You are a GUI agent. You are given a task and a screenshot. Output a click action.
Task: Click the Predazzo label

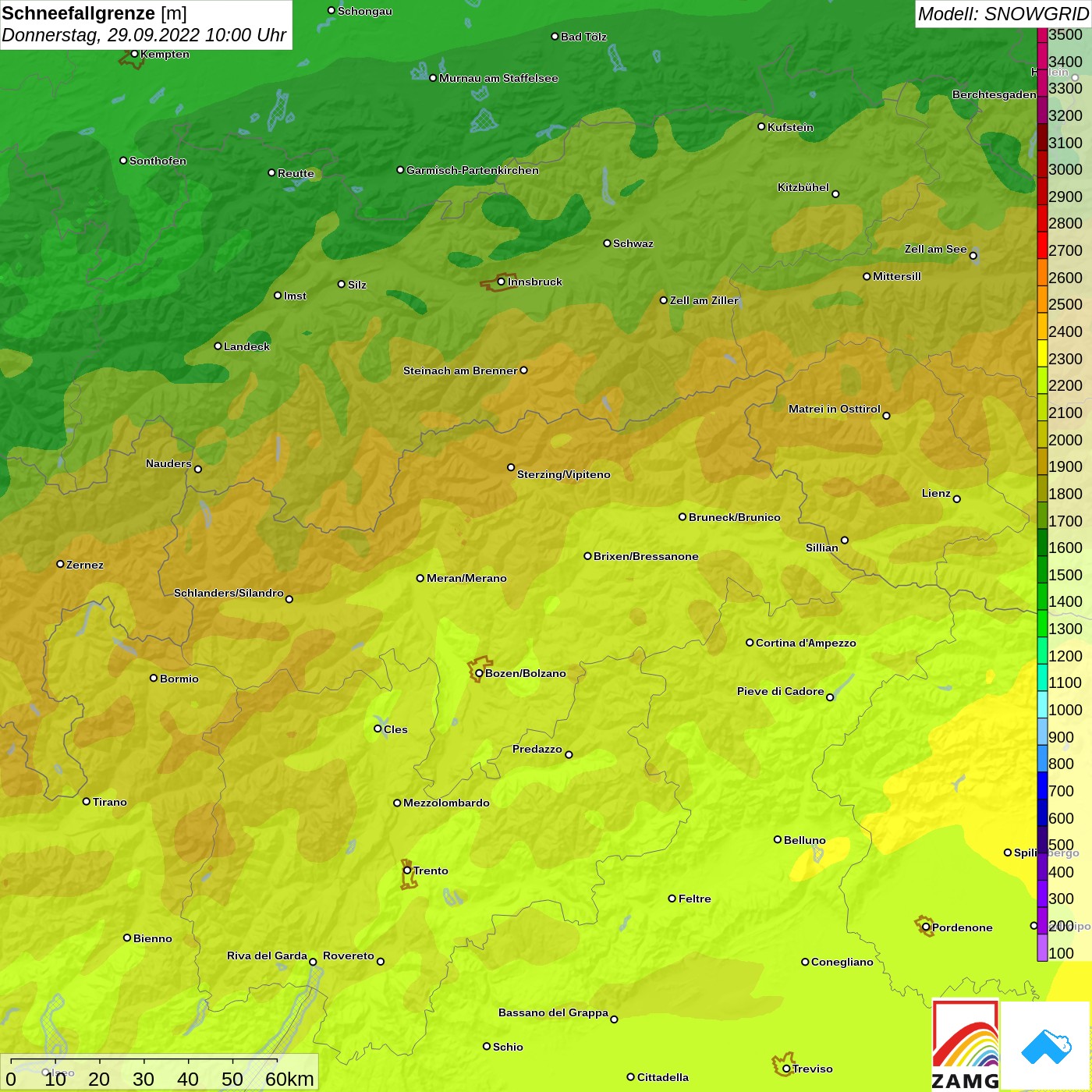(x=537, y=749)
